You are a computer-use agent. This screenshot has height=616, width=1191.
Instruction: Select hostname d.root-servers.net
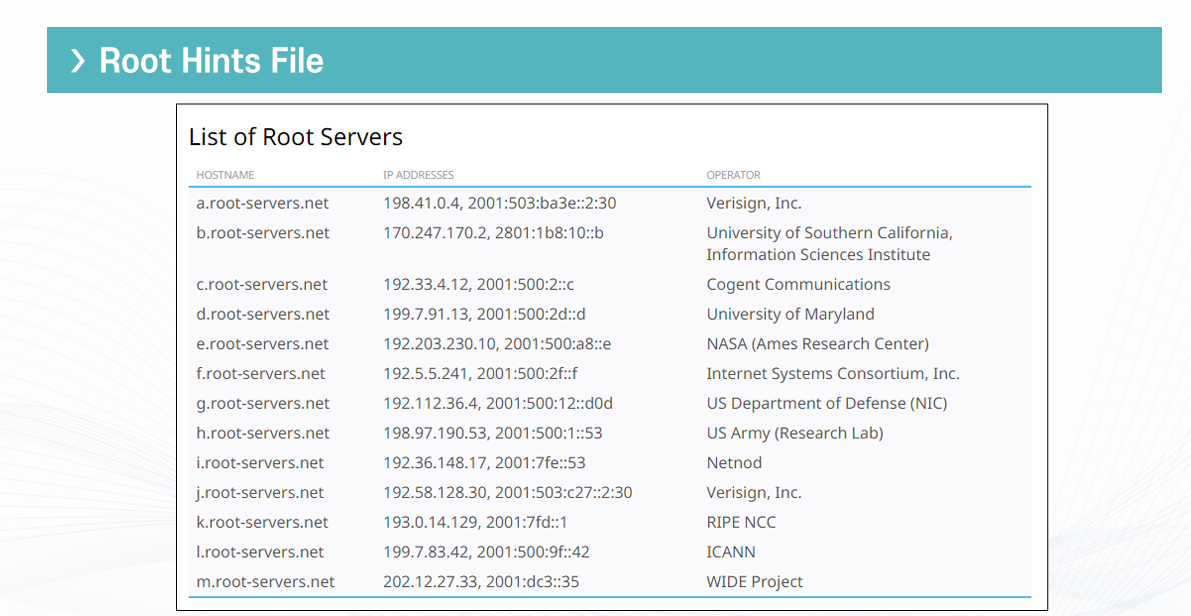[x=263, y=314]
